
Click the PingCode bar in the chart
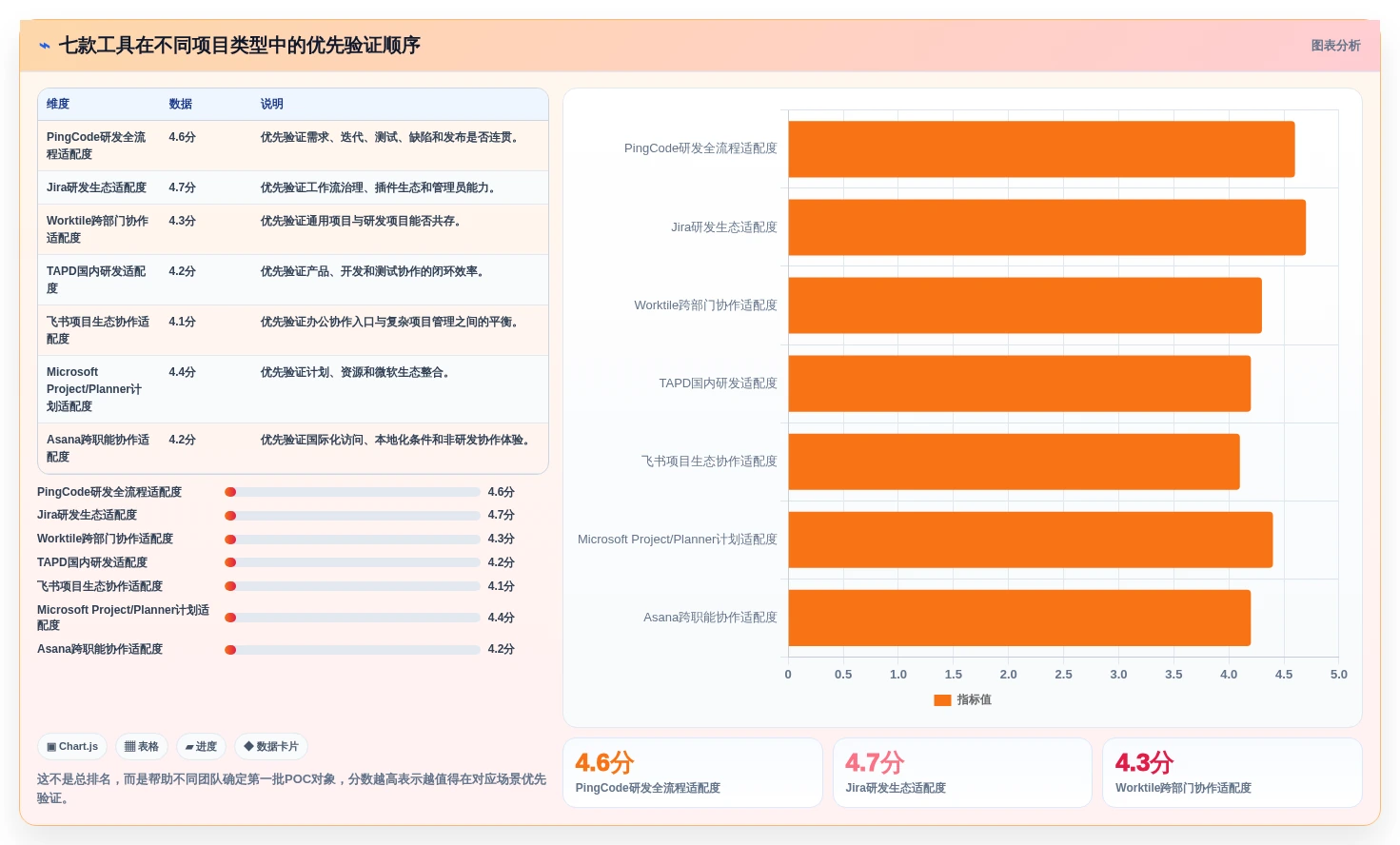click(1041, 149)
